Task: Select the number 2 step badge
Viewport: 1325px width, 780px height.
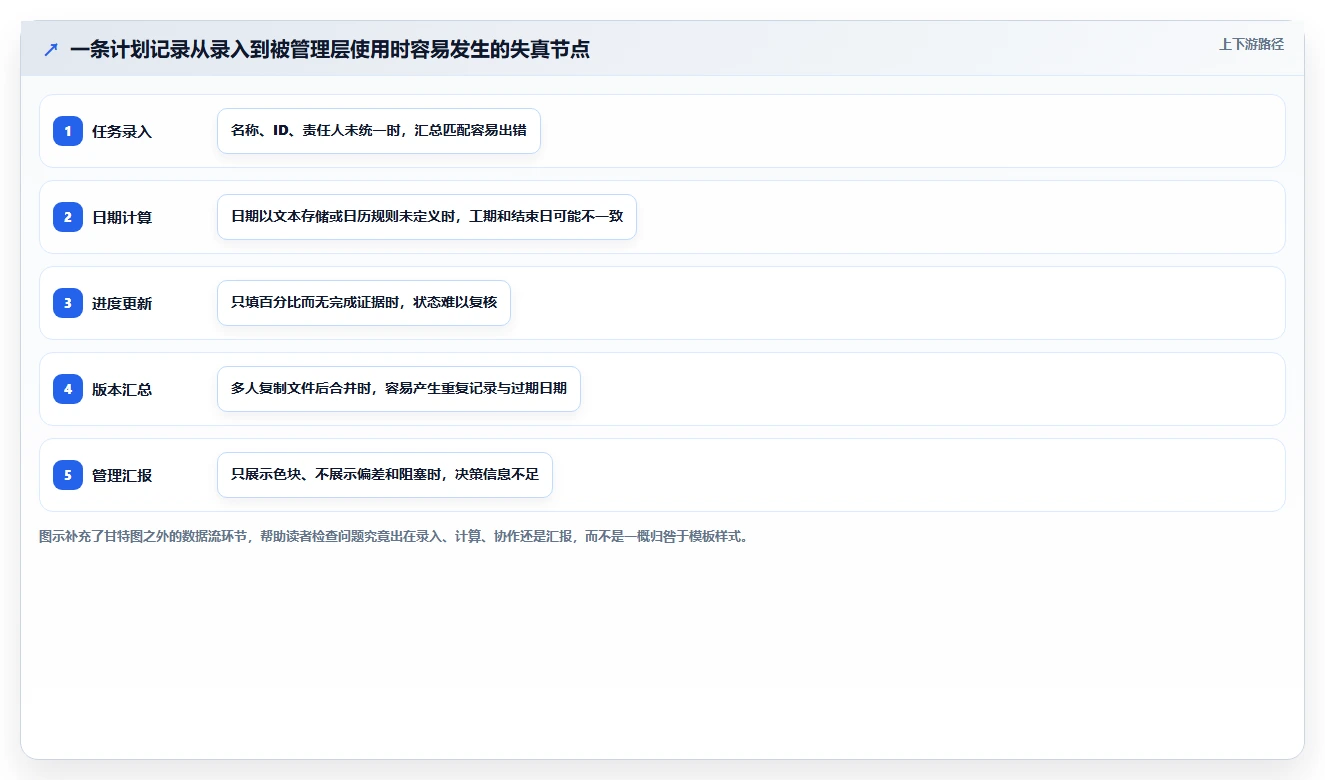Action: [68, 217]
